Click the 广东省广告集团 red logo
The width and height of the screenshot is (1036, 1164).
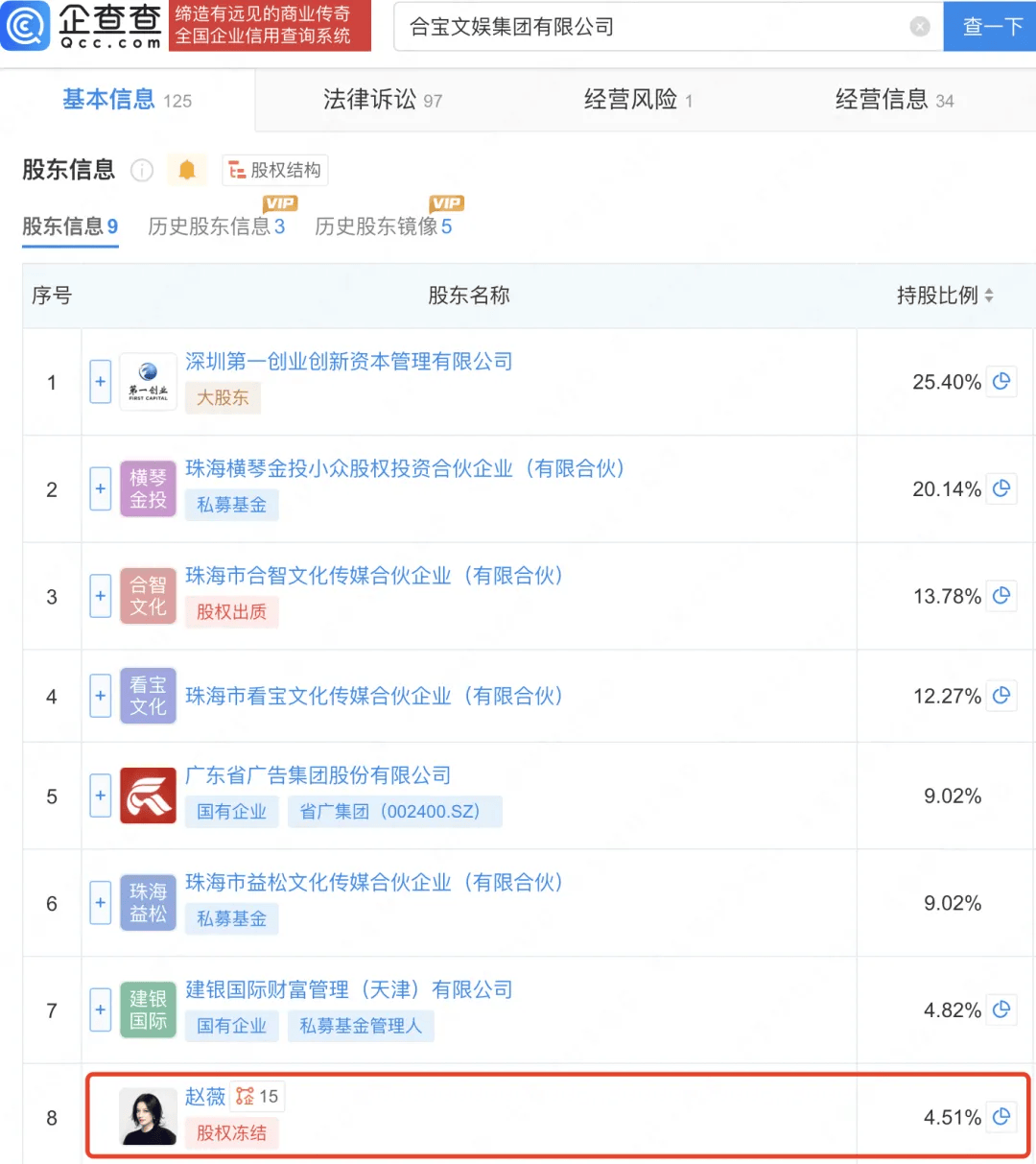click(148, 796)
